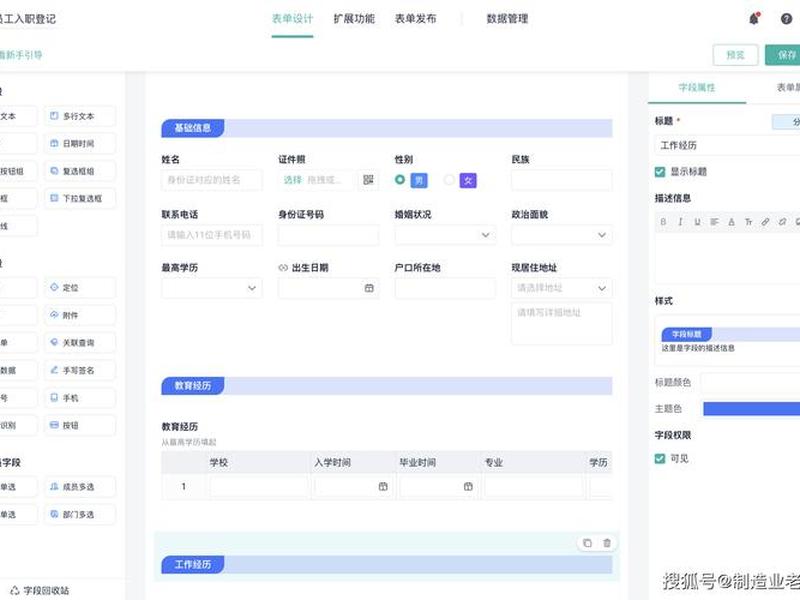Viewport: 800px width, 600px height.
Task: Click 选择 link in 证件照 upload field
Action: click(x=292, y=180)
